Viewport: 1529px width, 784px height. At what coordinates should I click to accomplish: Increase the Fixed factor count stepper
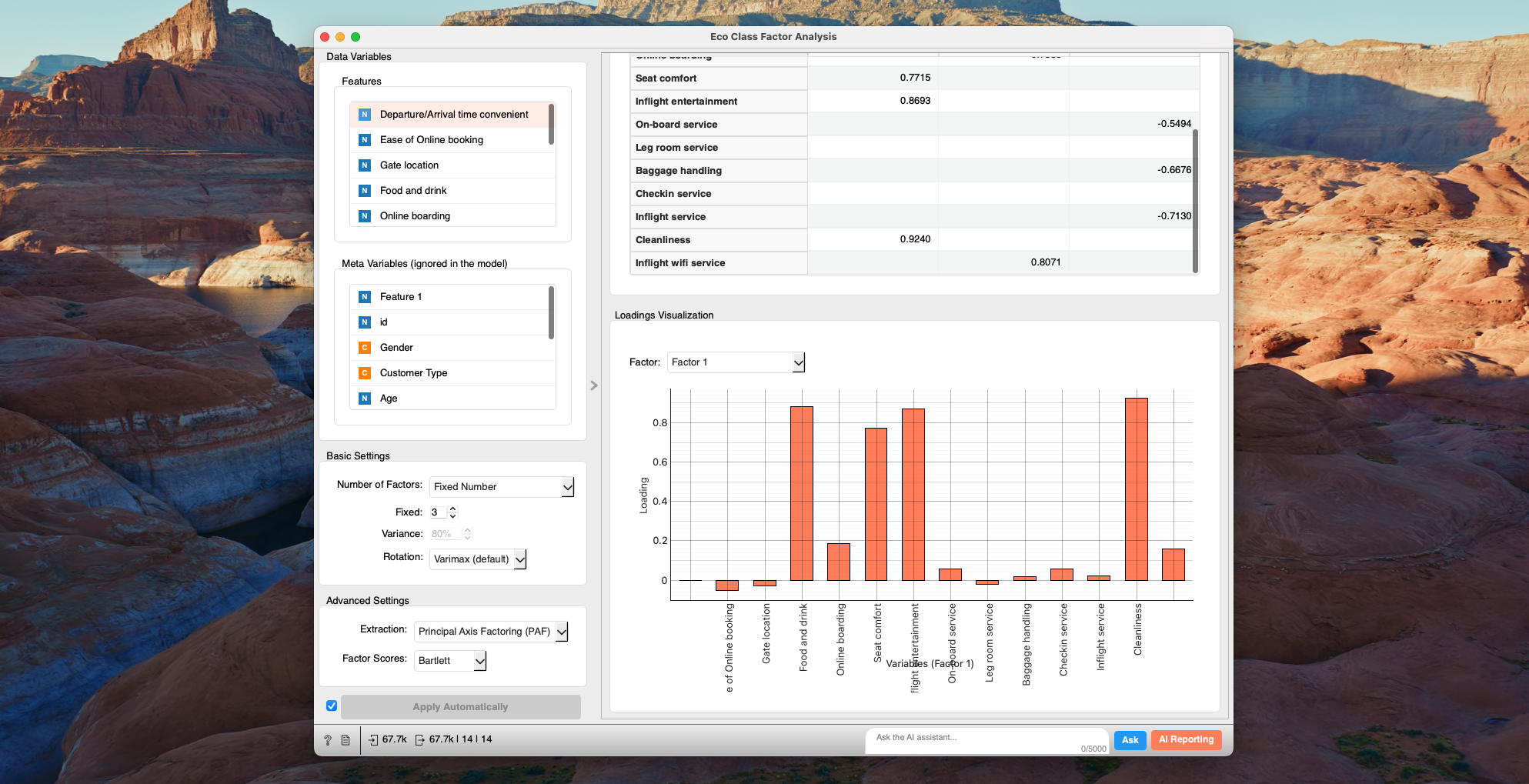click(453, 509)
